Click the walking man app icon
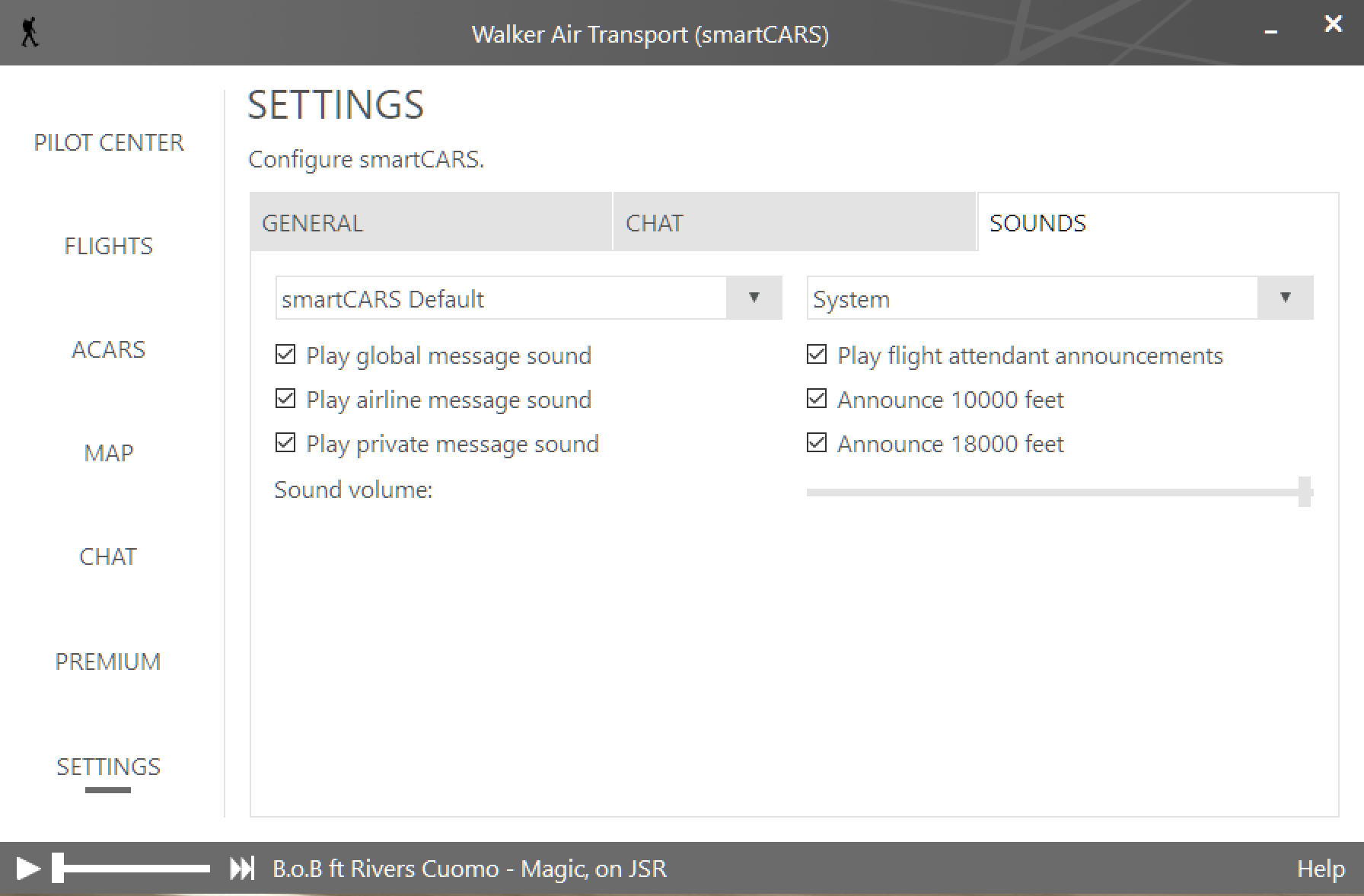The image size is (1364, 896). (x=30, y=33)
